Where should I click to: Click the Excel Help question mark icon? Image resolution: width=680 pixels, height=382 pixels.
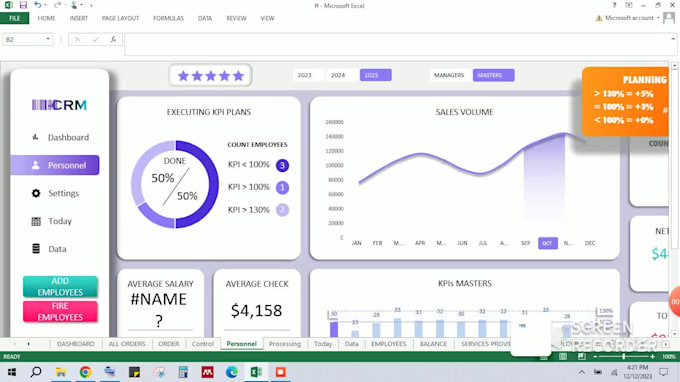tap(614, 5)
